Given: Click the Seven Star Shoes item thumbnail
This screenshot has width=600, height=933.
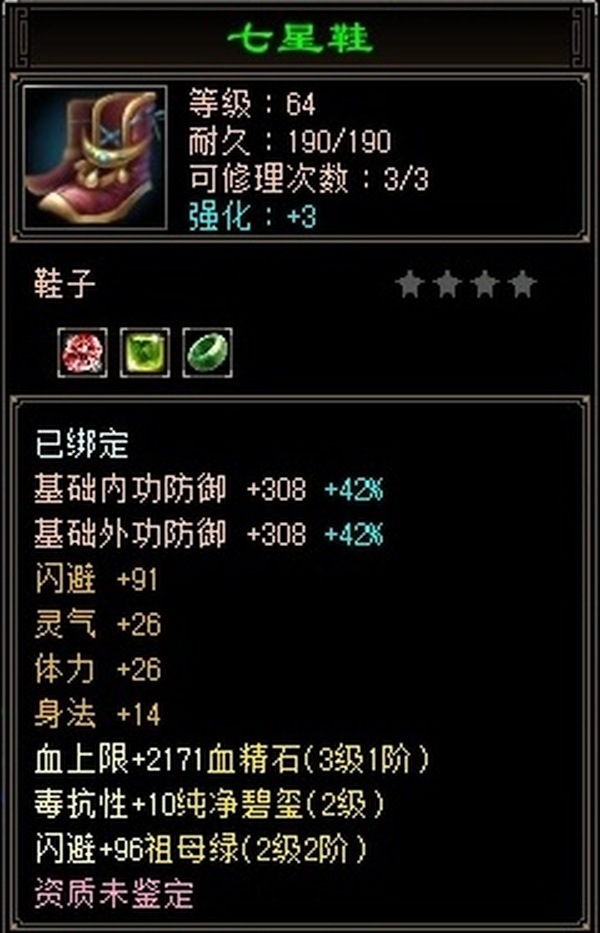Looking at the screenshot, I should [x=95, y=158].
